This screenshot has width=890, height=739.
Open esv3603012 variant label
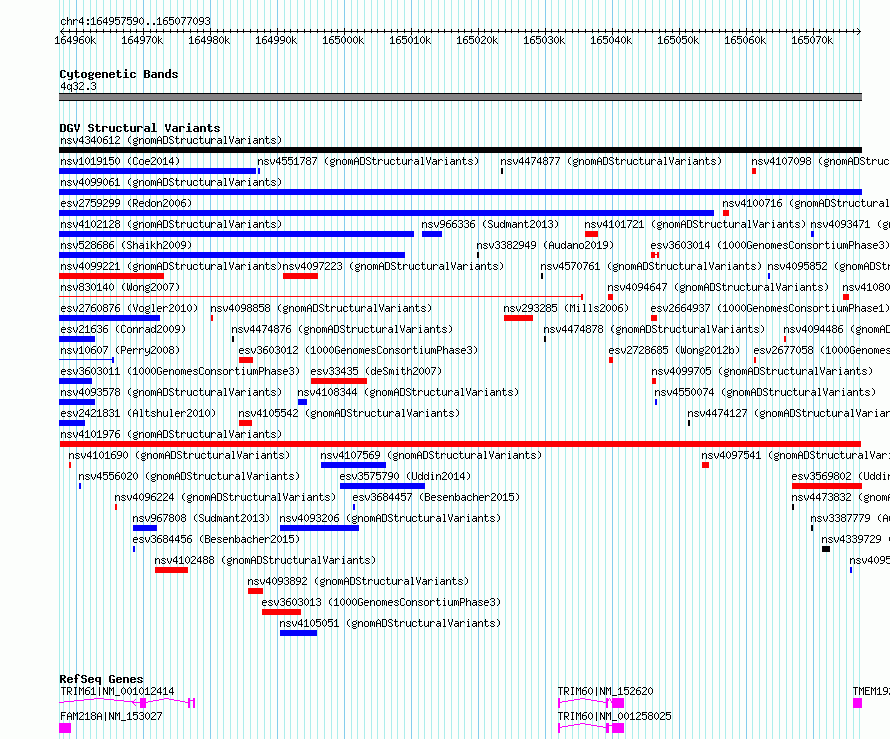point(358,350)
